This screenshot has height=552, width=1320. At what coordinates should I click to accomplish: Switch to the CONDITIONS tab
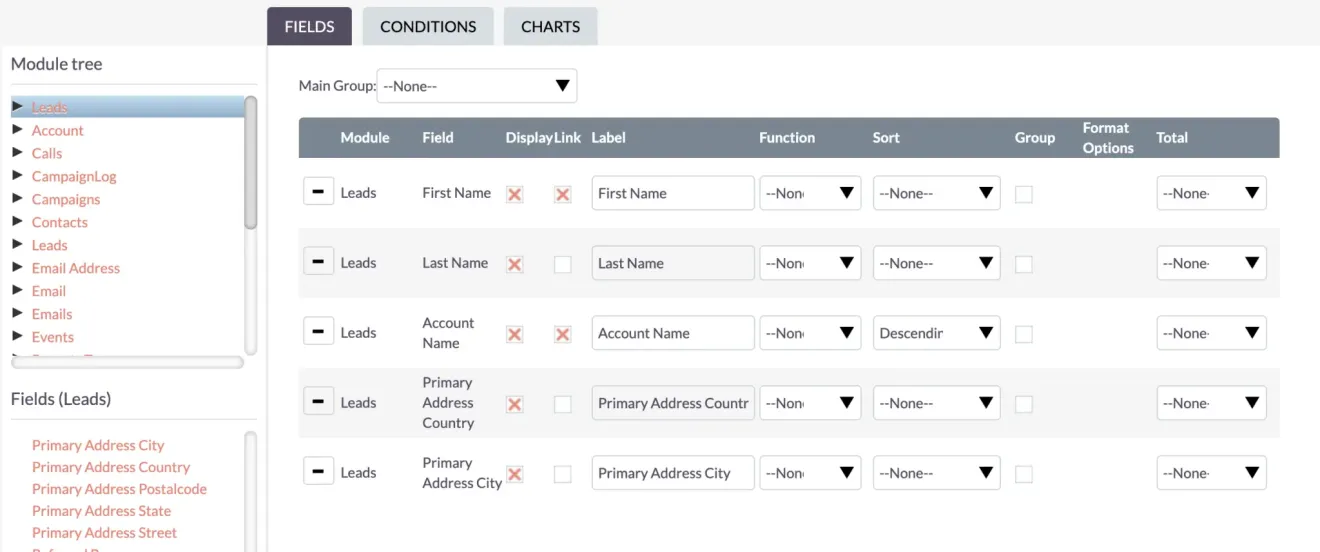428,27
